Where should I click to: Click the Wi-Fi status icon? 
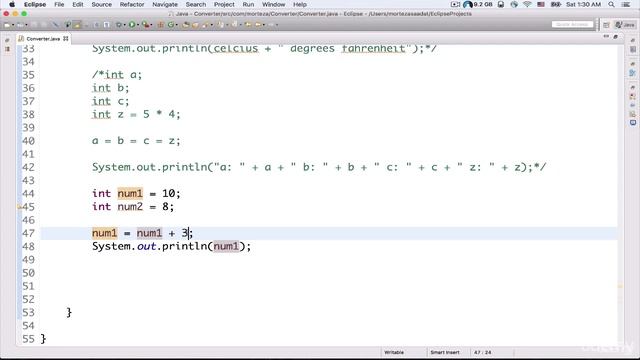click(x=527, y=4)
